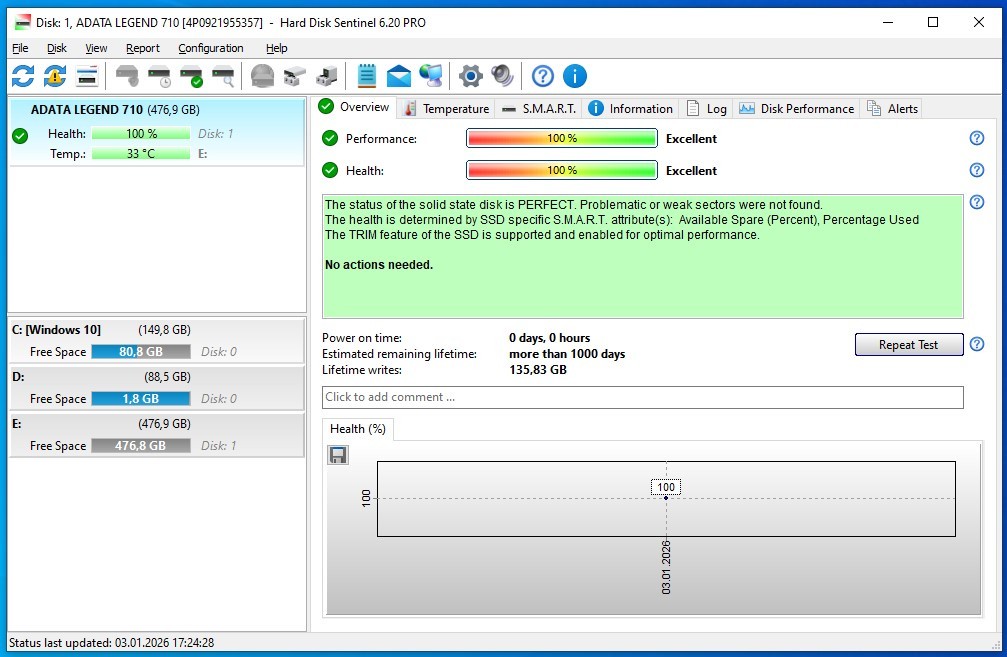Save the health graph via floppy icon
The width and height of the screenshot is (1007, 657).
338,455
